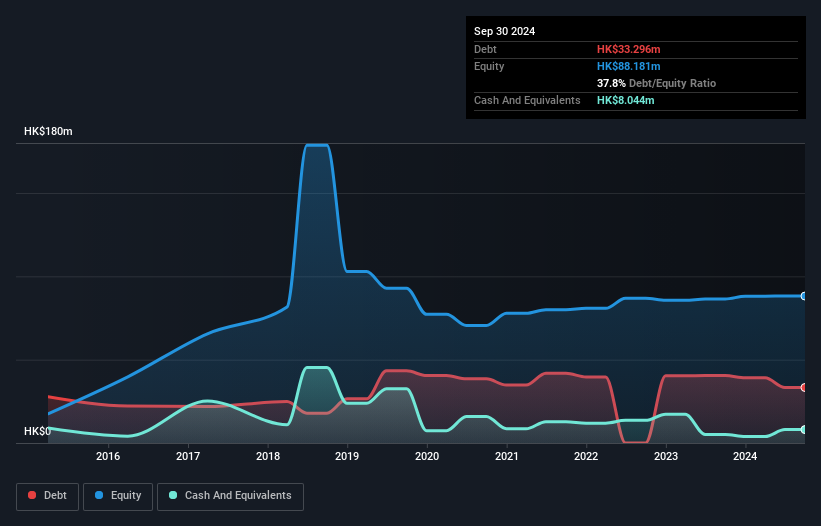Viewport: 821px width, 526px height.
Task: Click the Equity row label in tooltip
Action: tap(489, 66)
